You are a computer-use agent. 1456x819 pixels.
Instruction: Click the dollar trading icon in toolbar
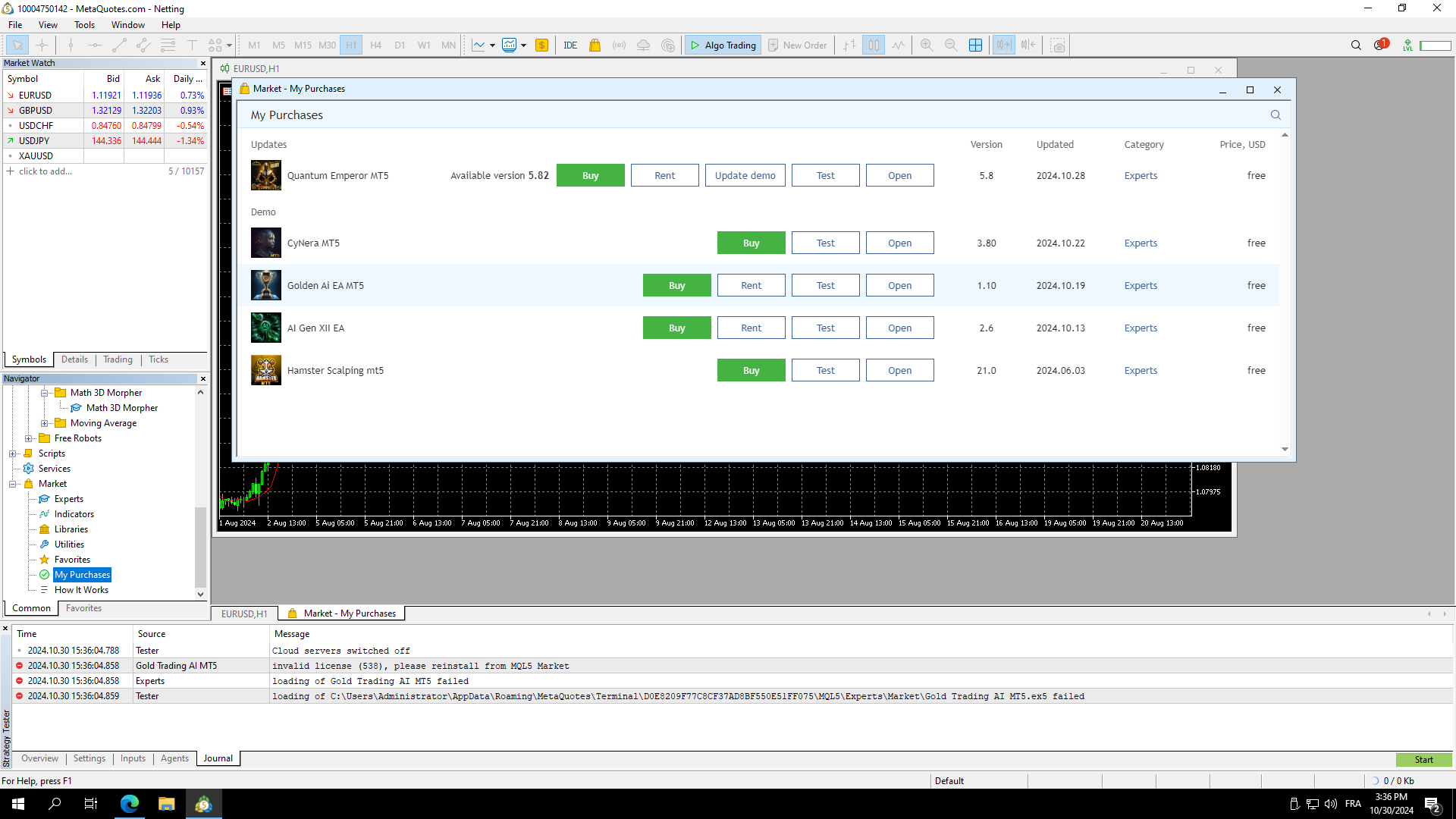click(541, 45)
